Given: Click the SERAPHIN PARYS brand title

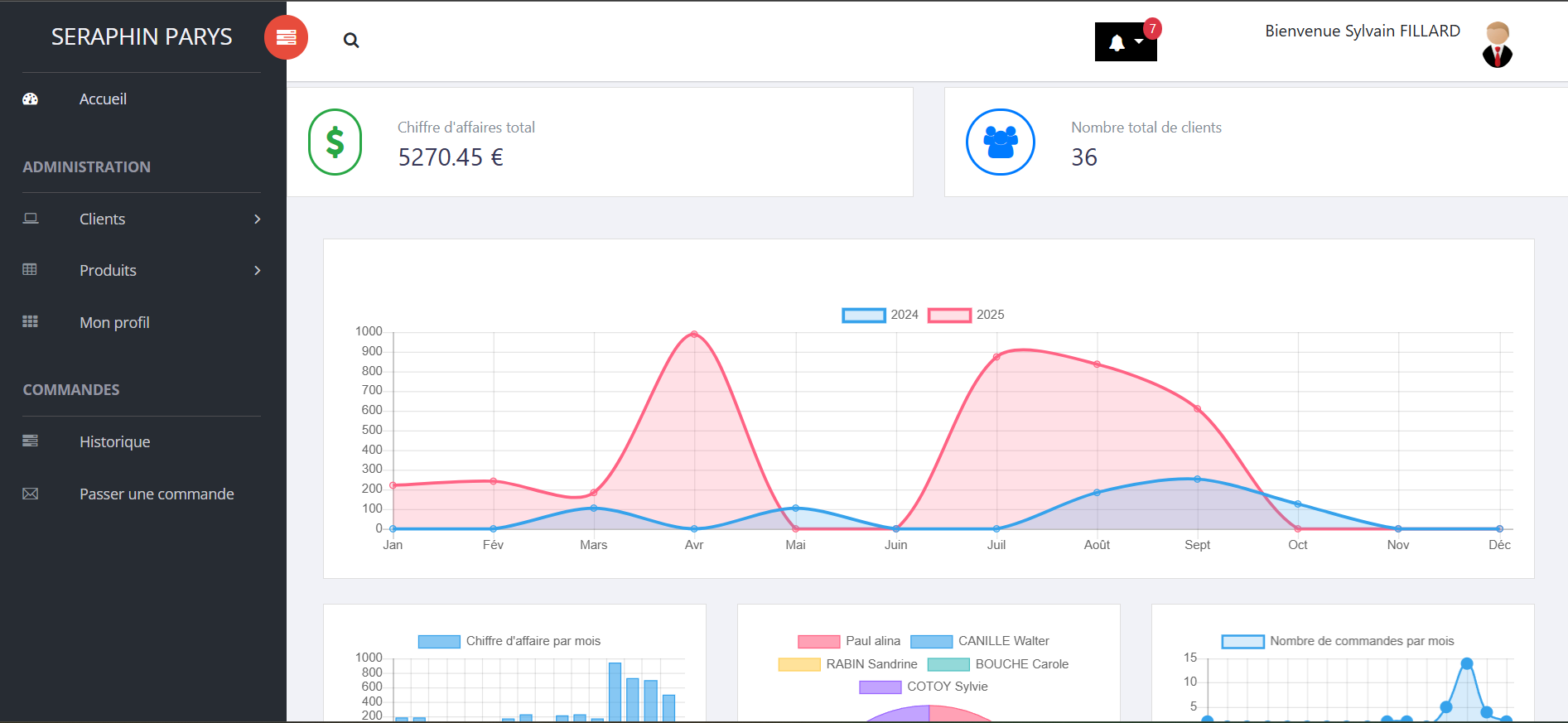Looking at the screenshot, I should tap(142, 36).
